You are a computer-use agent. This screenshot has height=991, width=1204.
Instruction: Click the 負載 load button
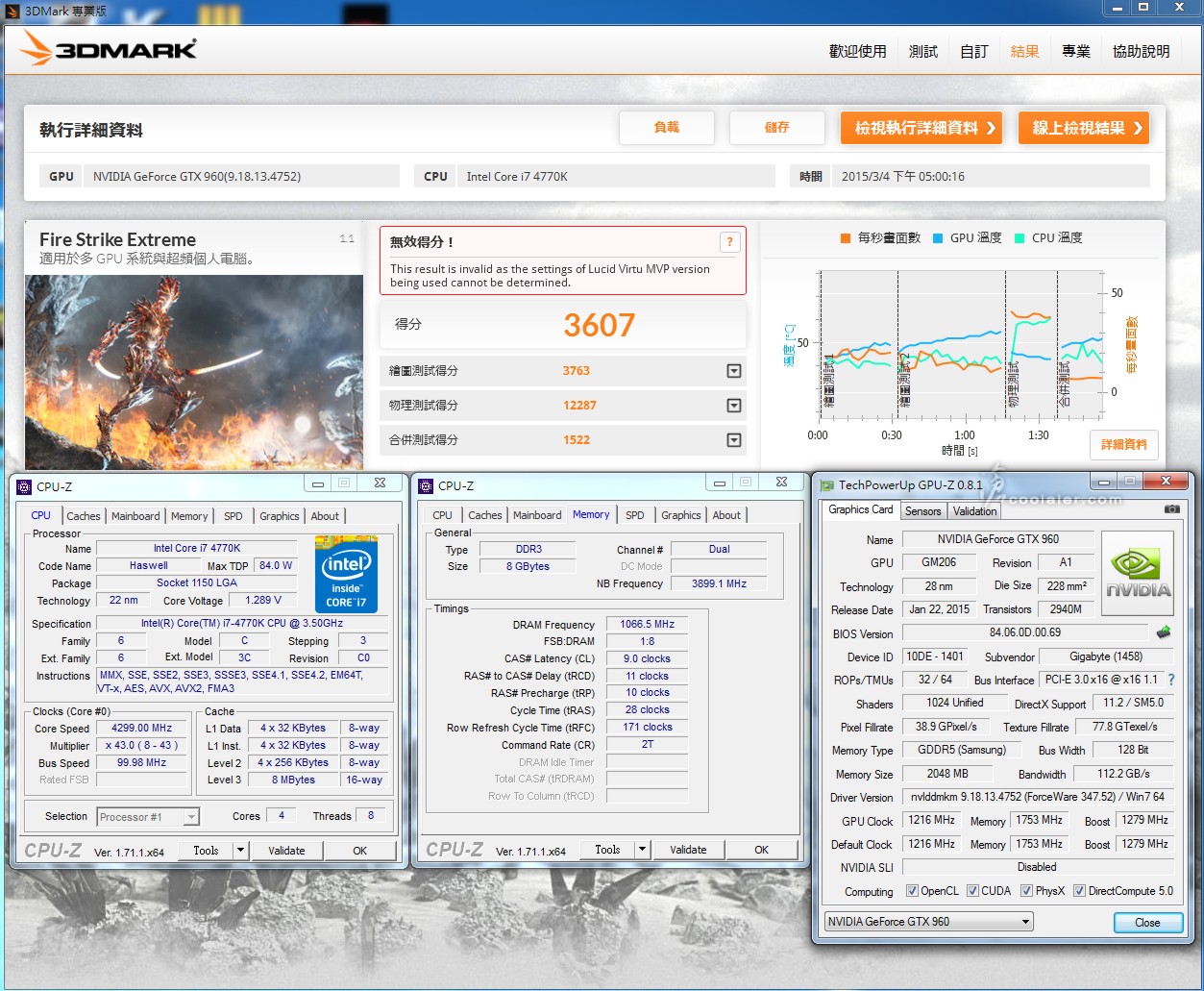[x=667, y=128]
